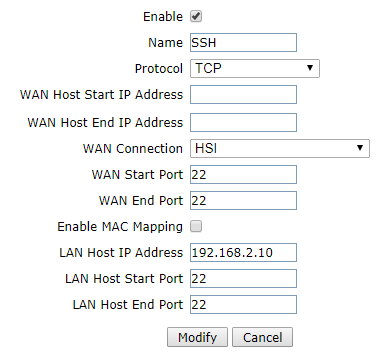Click the WAN Host End IP Address field
The width and height of the screenshot is (391, 361).
[243, 122]
